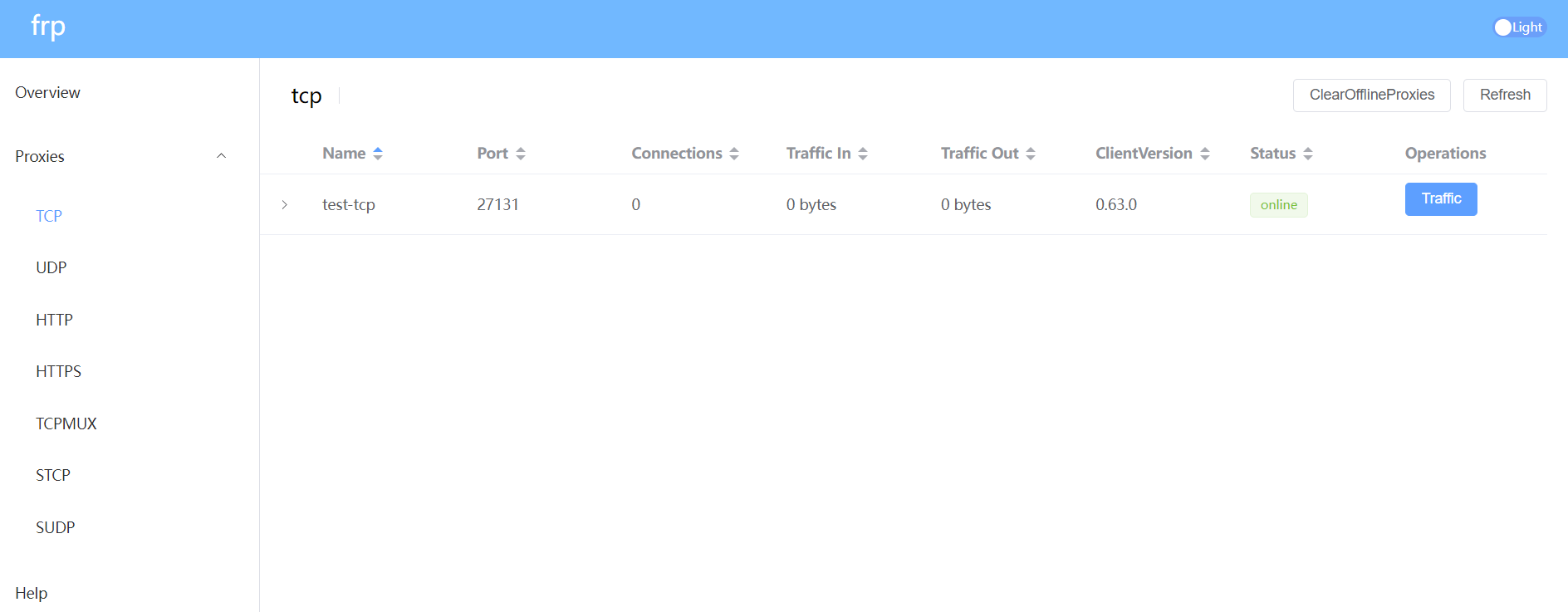This screenshot has height=612, width=1568.
Task: Select UDP proxies in sidebar
Action: [51, 268]
